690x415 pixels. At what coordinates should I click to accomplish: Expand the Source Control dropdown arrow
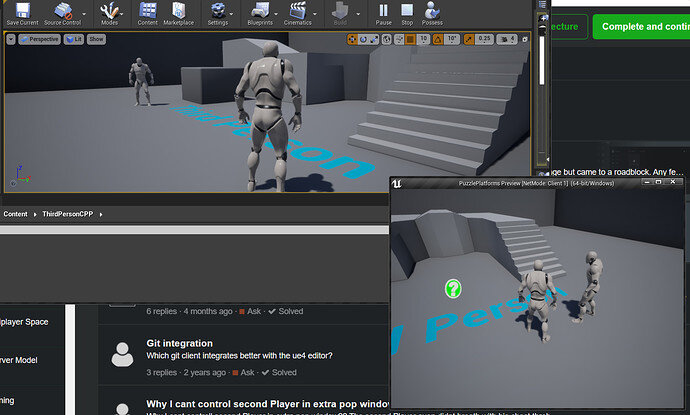[x=84, y=14]
